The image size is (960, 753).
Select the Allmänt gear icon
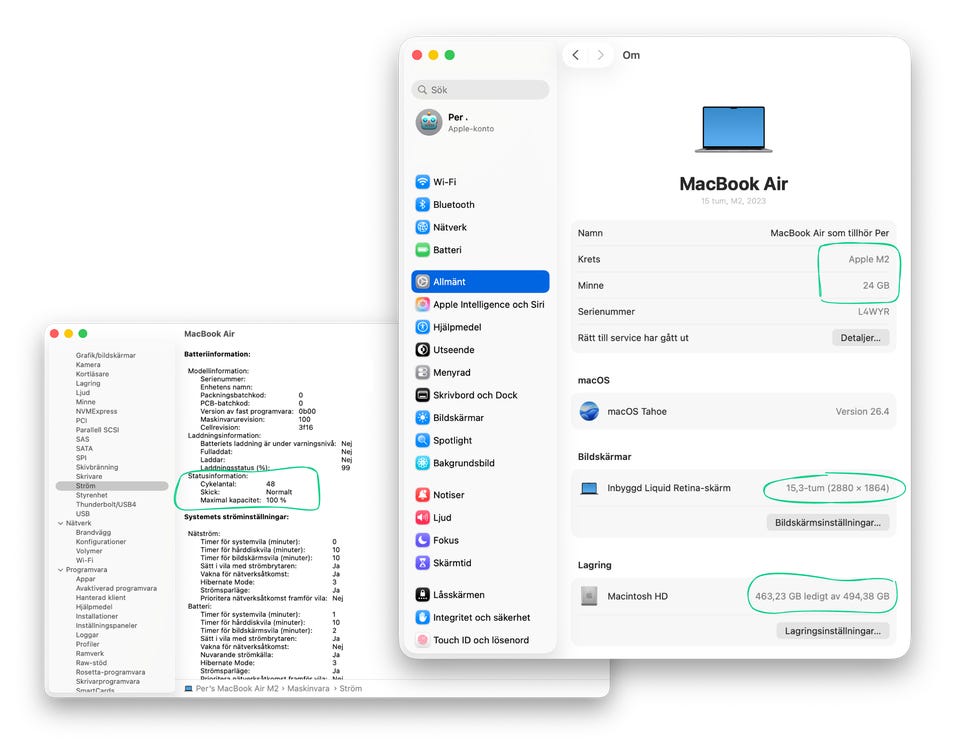[422, 282]
